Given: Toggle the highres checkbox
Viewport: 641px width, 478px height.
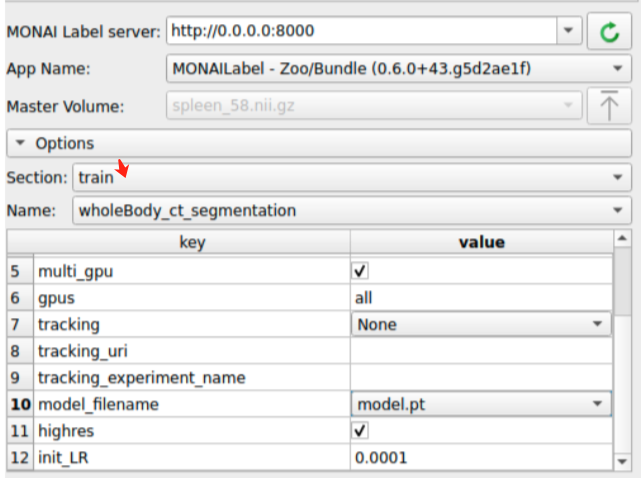Looking at the screenshot, I should (360, 430).
